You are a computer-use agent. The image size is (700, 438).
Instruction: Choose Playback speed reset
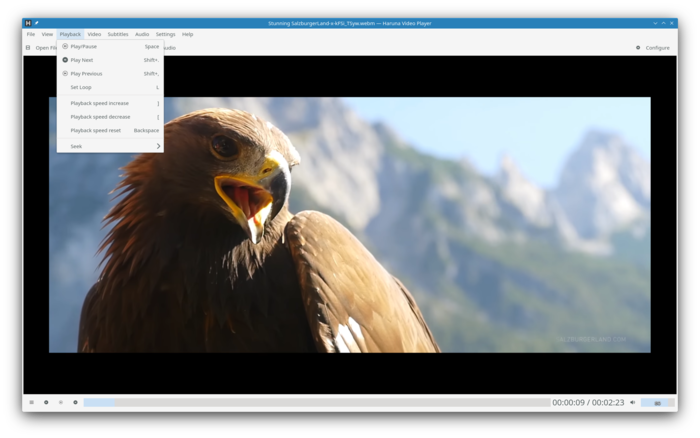click(96, 130)
